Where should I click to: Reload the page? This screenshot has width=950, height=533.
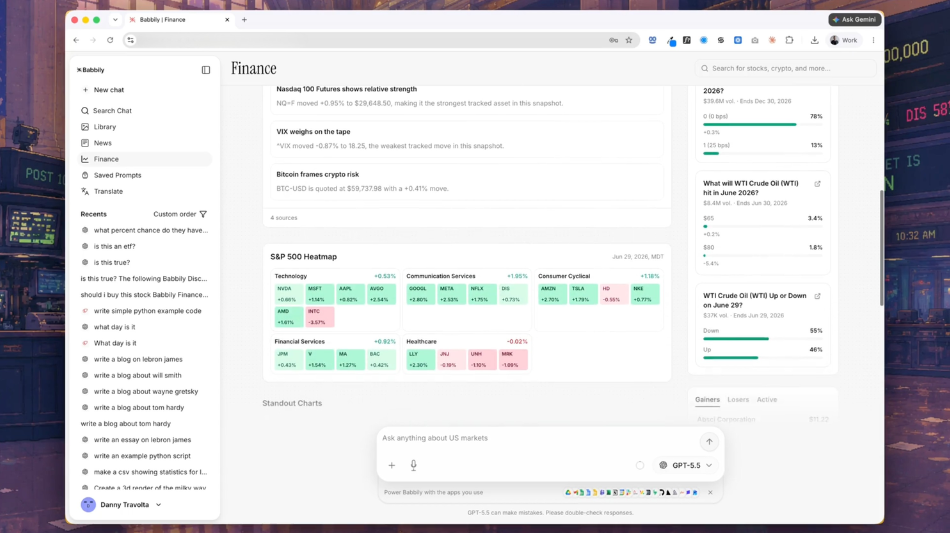110,40
